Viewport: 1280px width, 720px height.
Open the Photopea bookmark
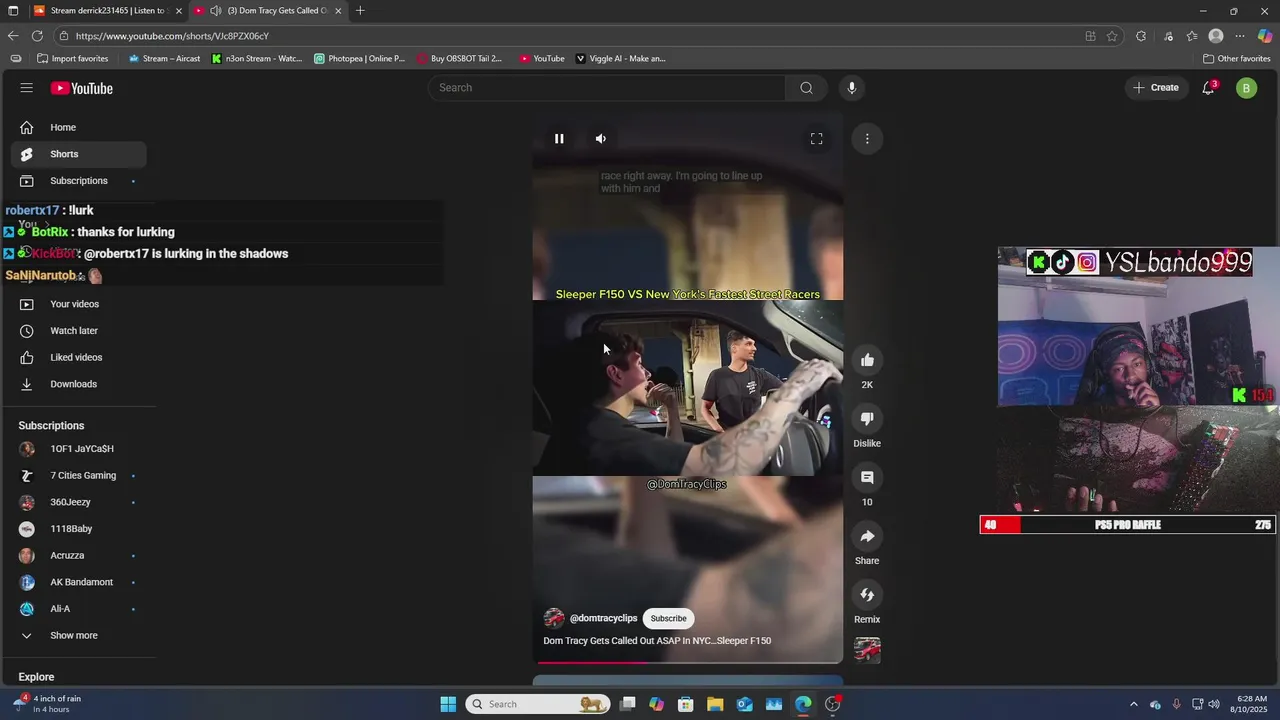pyautogui.click(x=360, y=59)
